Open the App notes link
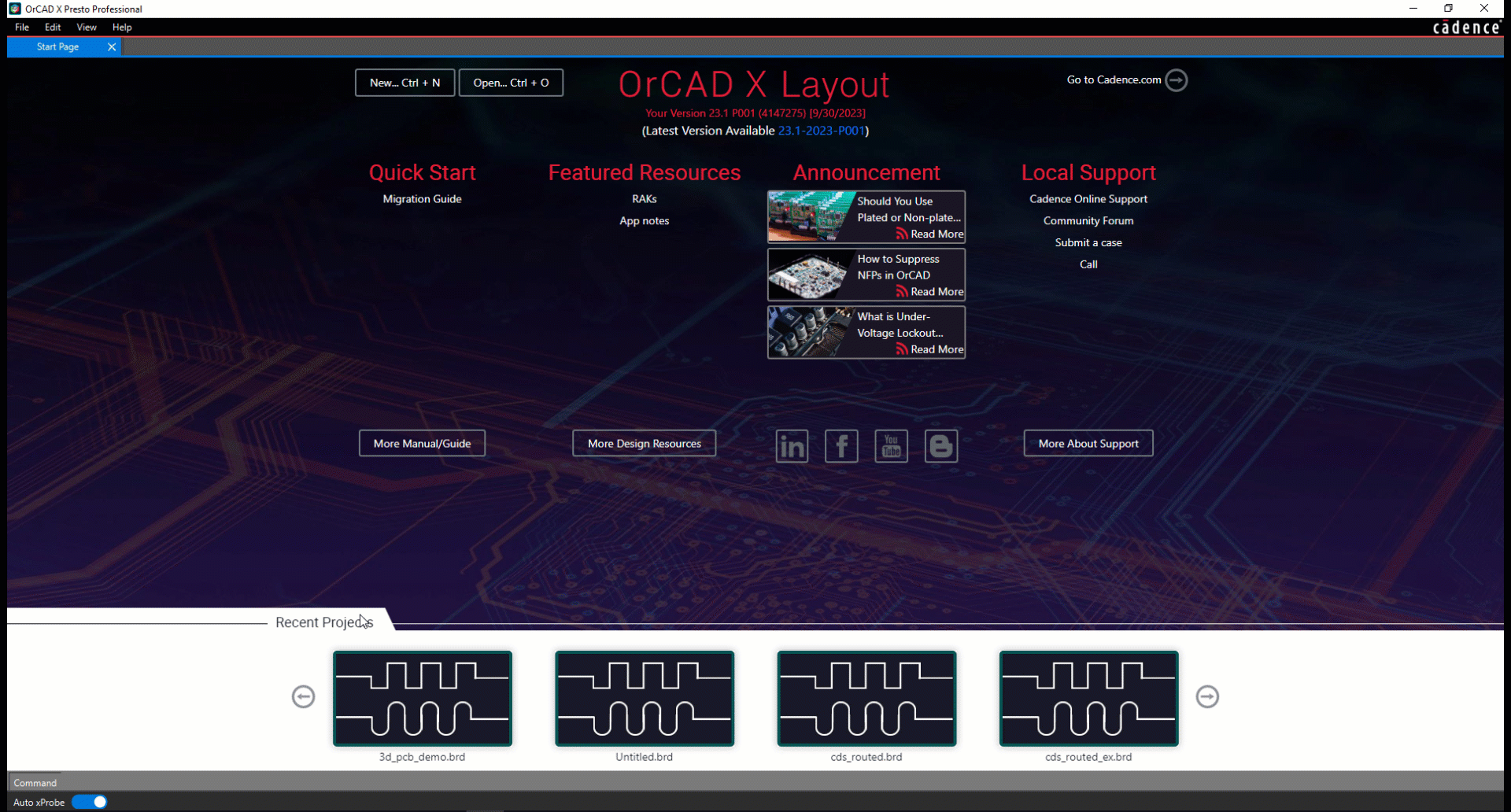1511x812 pixels. [x=644, y=221]
